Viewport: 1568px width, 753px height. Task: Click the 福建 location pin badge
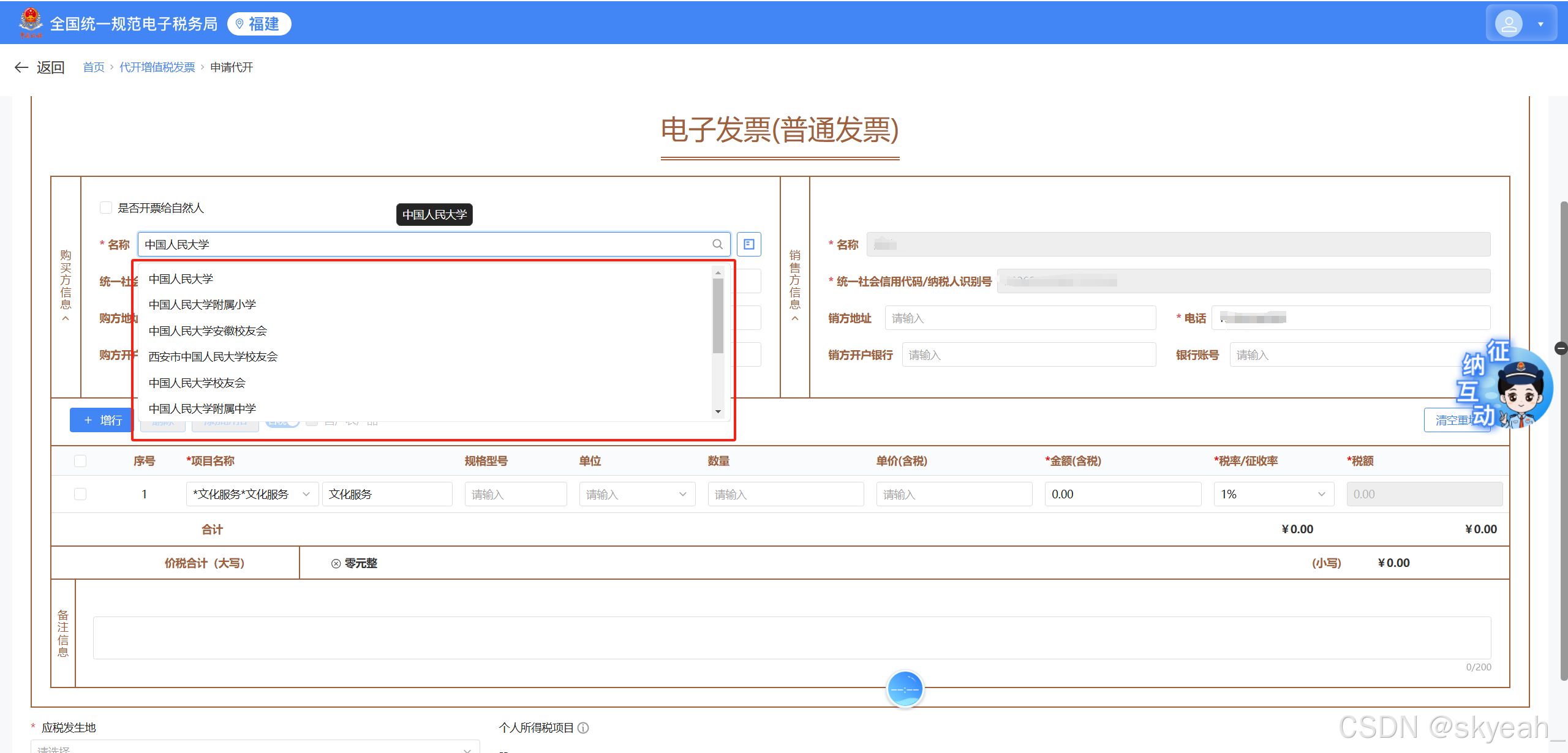pos(258,24)
